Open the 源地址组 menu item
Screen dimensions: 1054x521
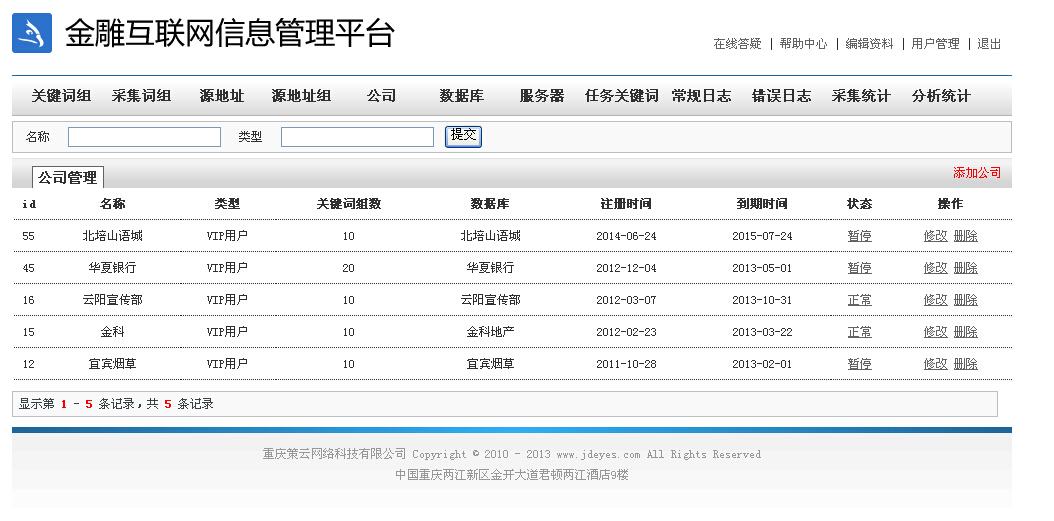point(301,96)
